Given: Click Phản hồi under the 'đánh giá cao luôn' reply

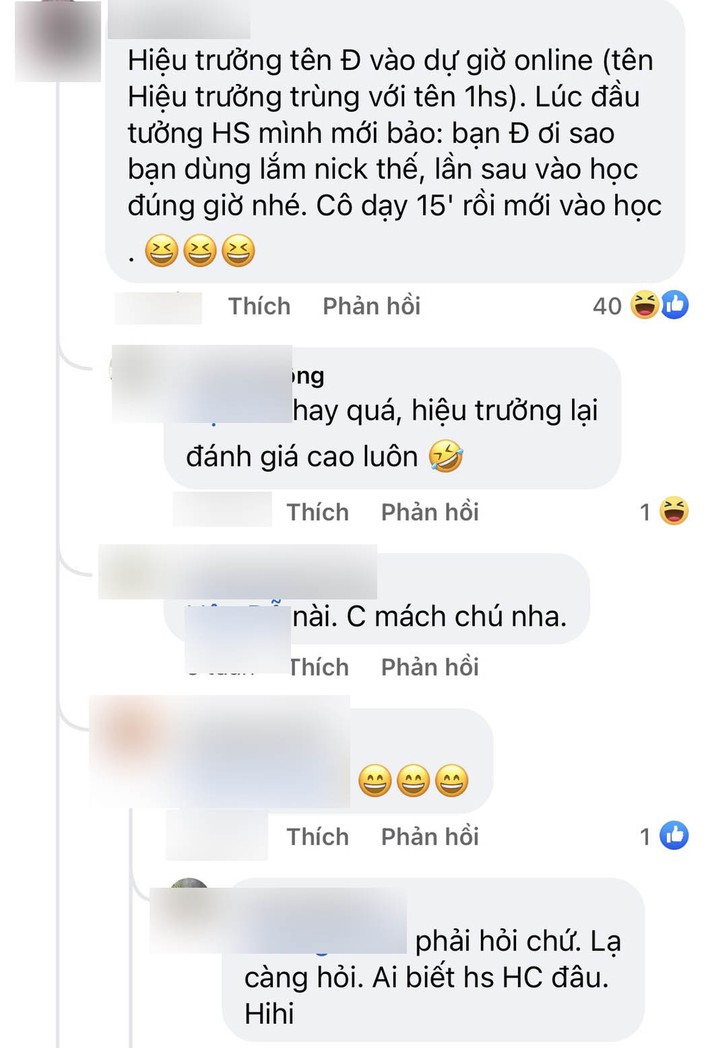Looking at the screenshot, I should tap(430, 512).
